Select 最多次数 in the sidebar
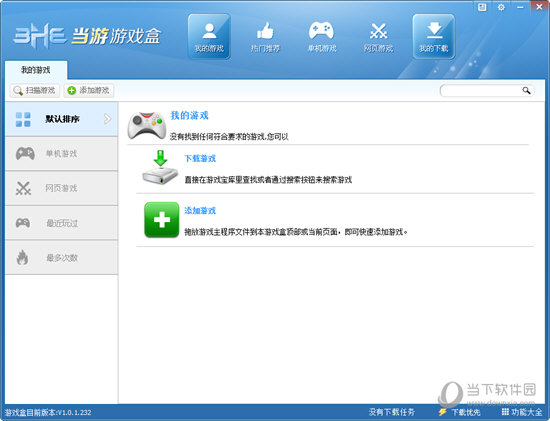550x421 pixels. 61,258
